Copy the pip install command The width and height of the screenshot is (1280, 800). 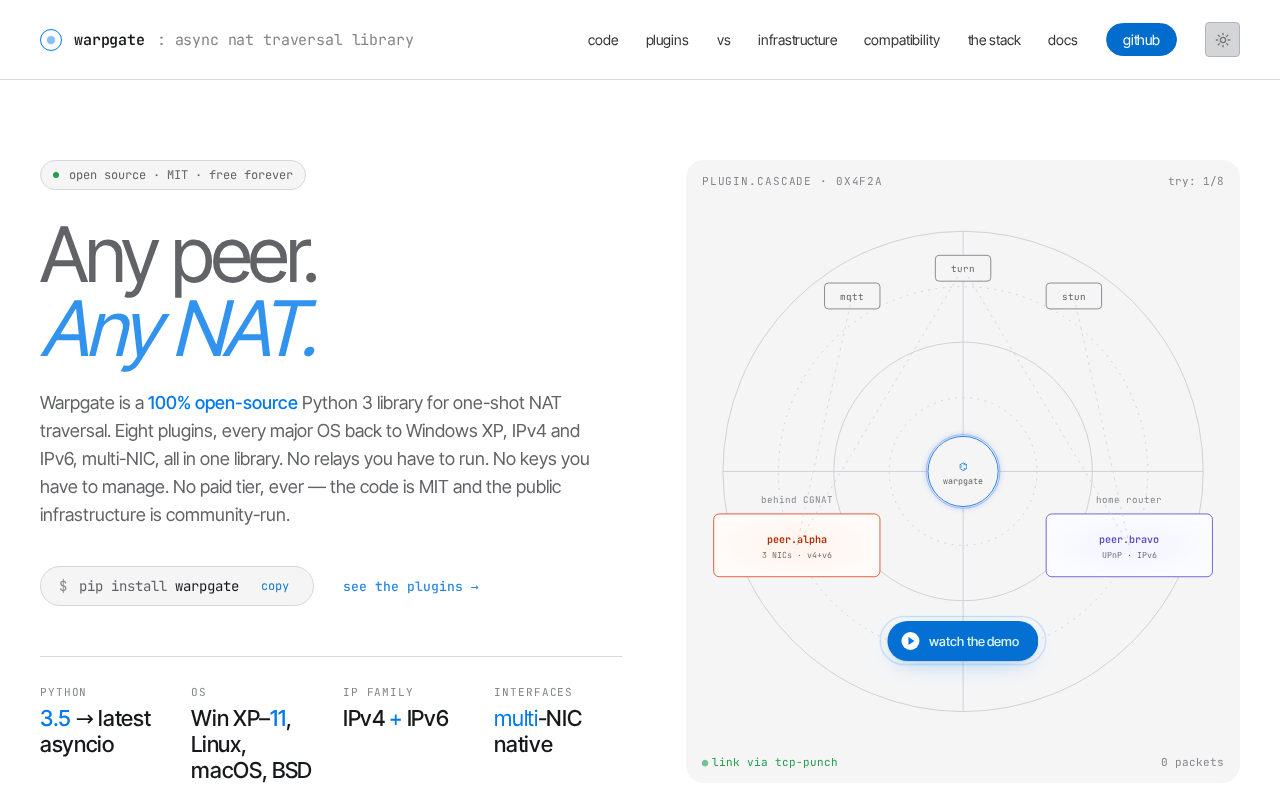point(275,586)
